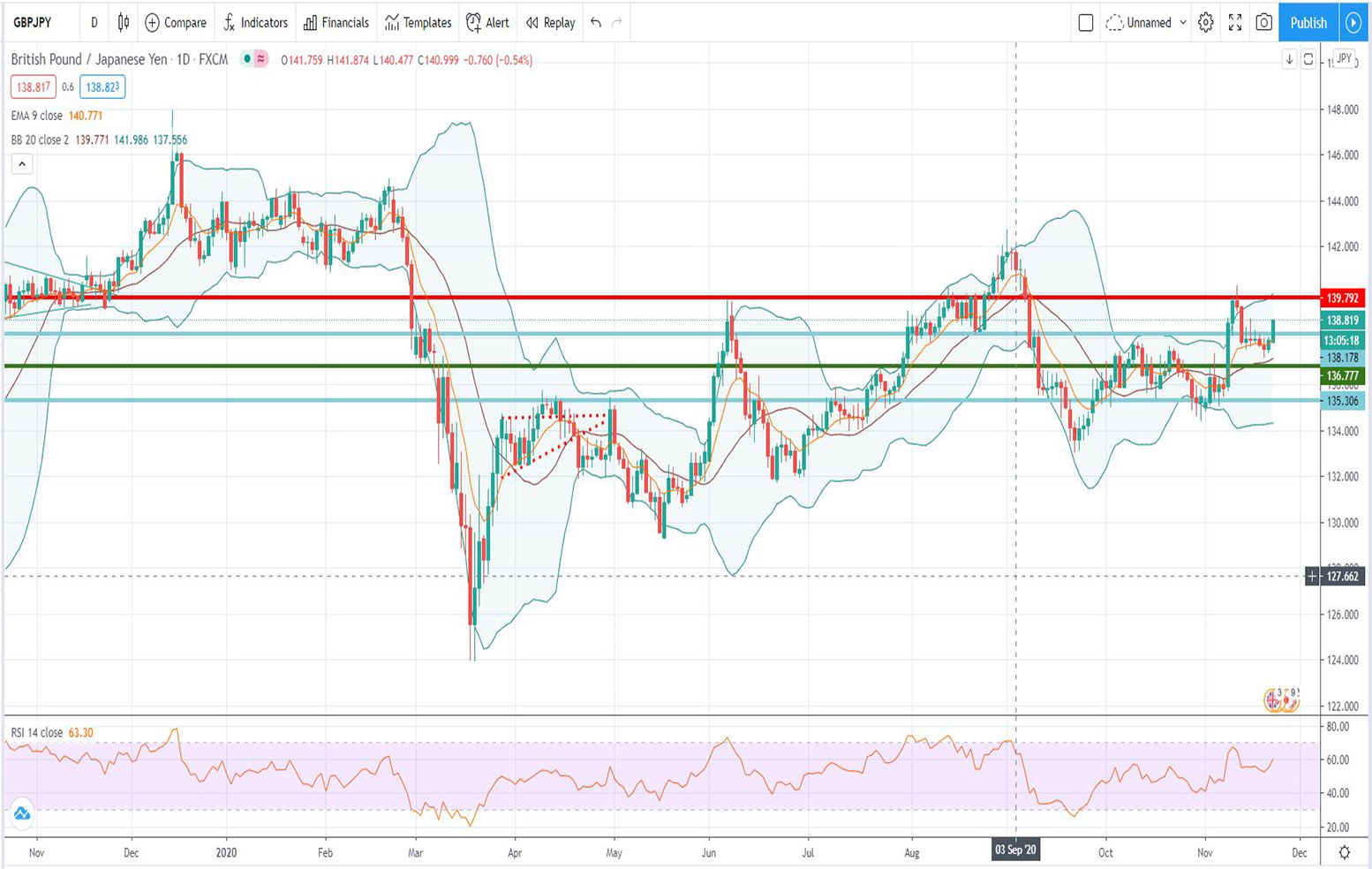The height and width of the screenshot is (869, 1372).
Task: Start Replay mode
Action: (x=548, y=23)
